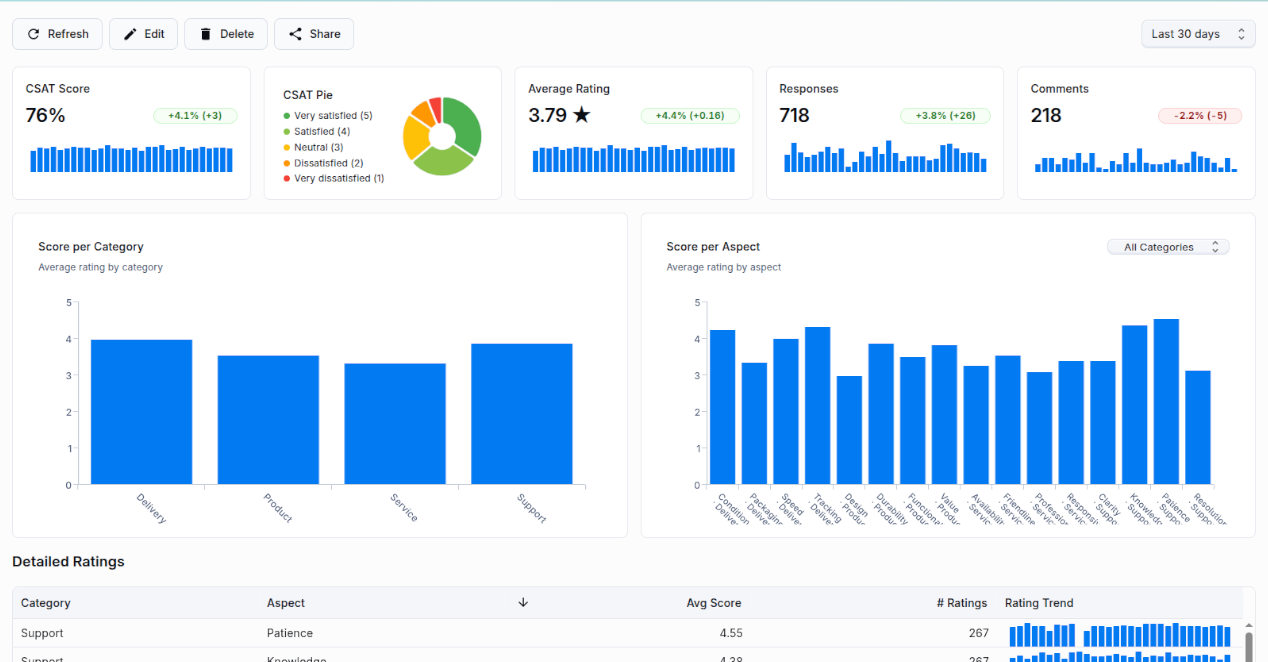Click the Share network icon
This screenshot has width=1268, height=662.
(295, 34)
